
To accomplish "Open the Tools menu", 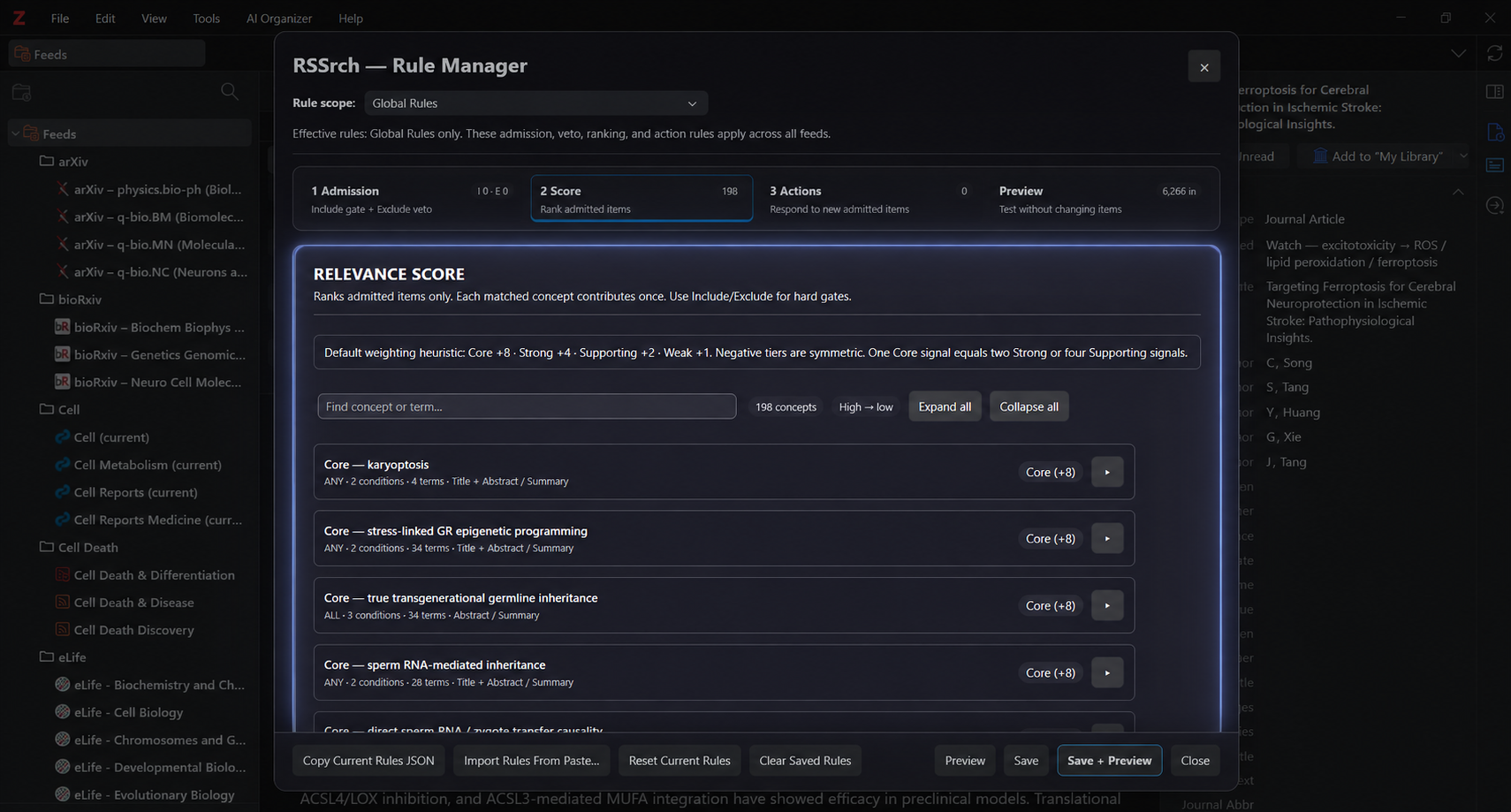I will tap(206, 18).
